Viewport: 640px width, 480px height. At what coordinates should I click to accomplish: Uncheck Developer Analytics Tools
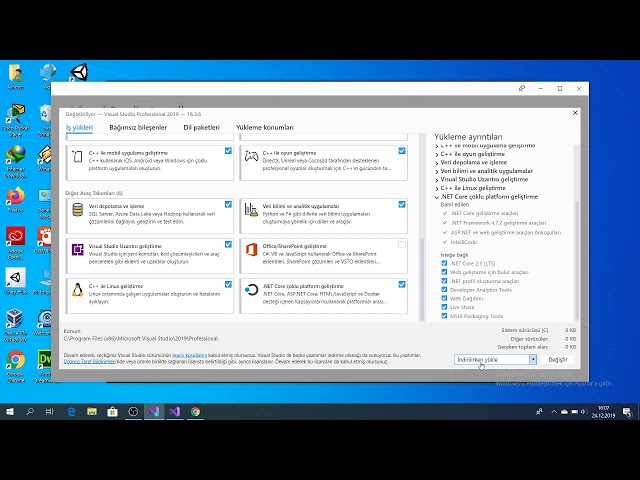click(x=444, y=289)
